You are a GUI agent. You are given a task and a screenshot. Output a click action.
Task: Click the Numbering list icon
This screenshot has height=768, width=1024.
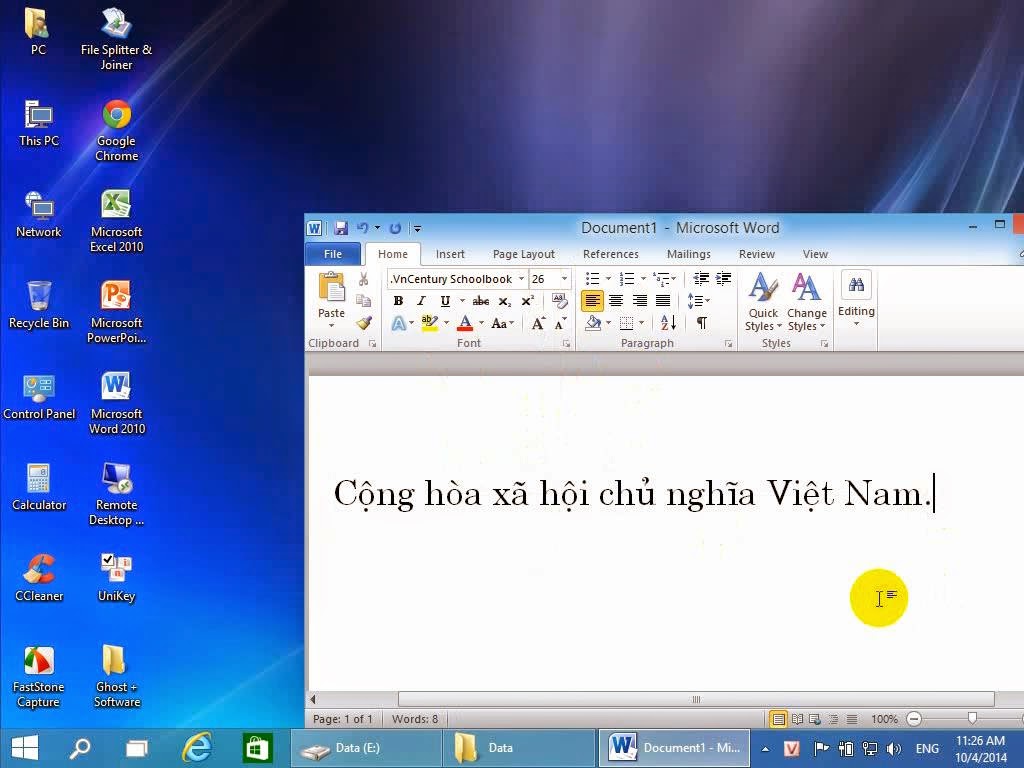coord(627,279)
